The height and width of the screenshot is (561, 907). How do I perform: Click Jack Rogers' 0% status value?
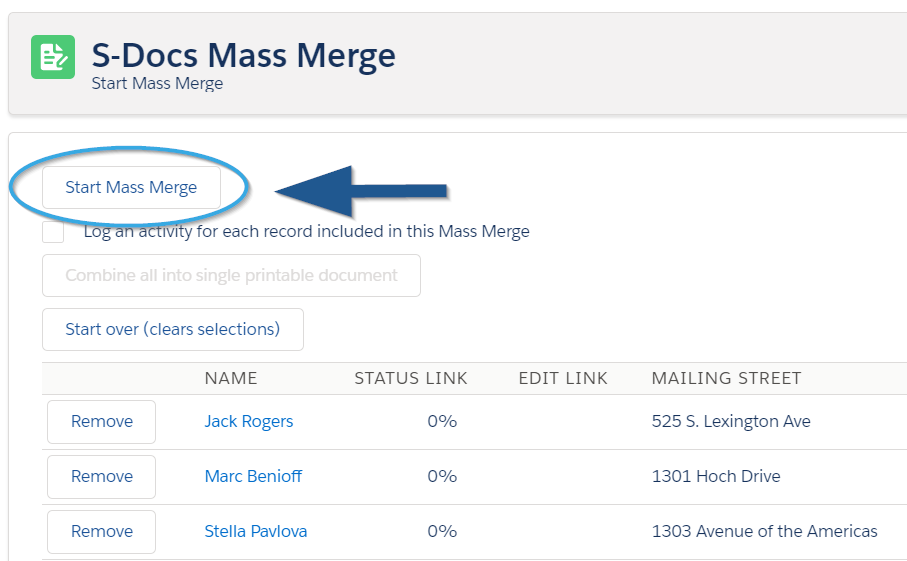(x=442, y=422)
